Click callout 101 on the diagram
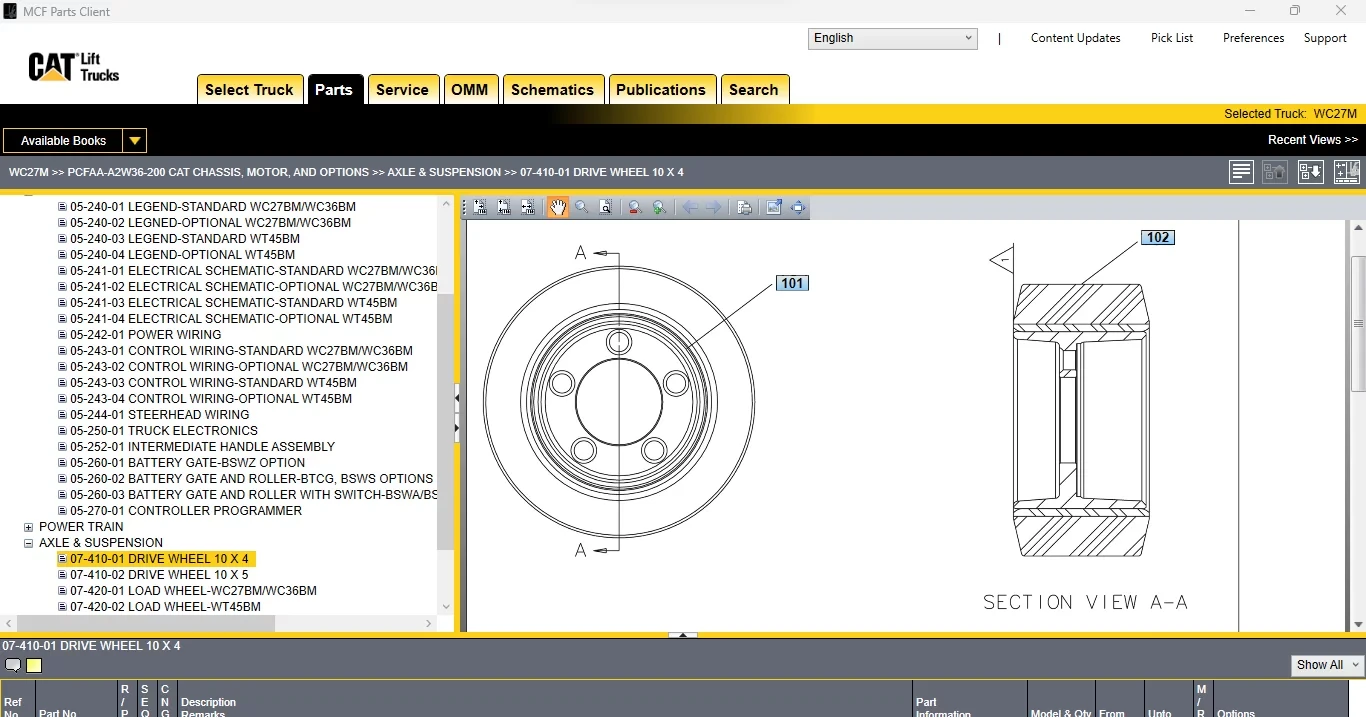The width and height of the screenshot is (1366, 717). pyautogui.click(x=792, y=284)
